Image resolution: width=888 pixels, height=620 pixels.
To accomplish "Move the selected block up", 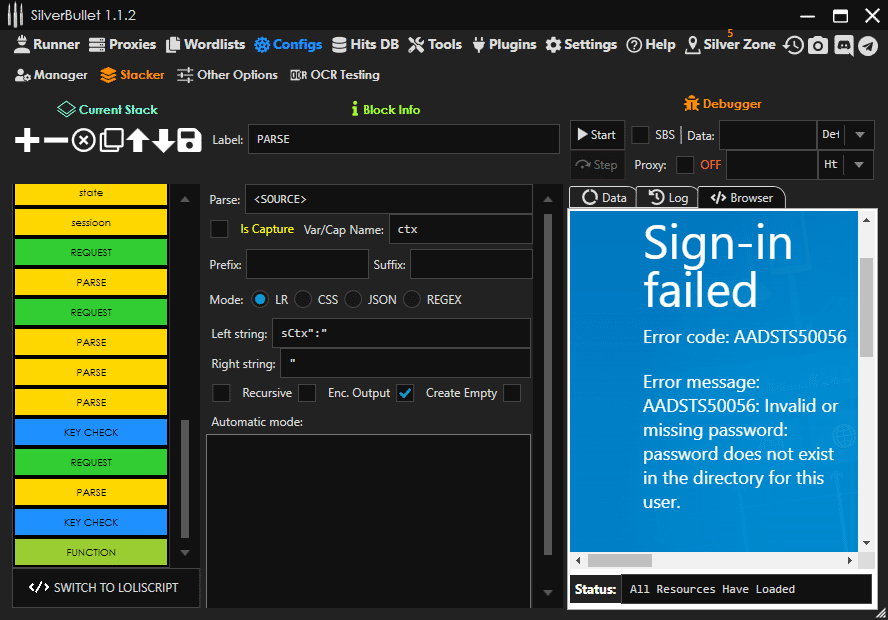I will coord(138,140).
